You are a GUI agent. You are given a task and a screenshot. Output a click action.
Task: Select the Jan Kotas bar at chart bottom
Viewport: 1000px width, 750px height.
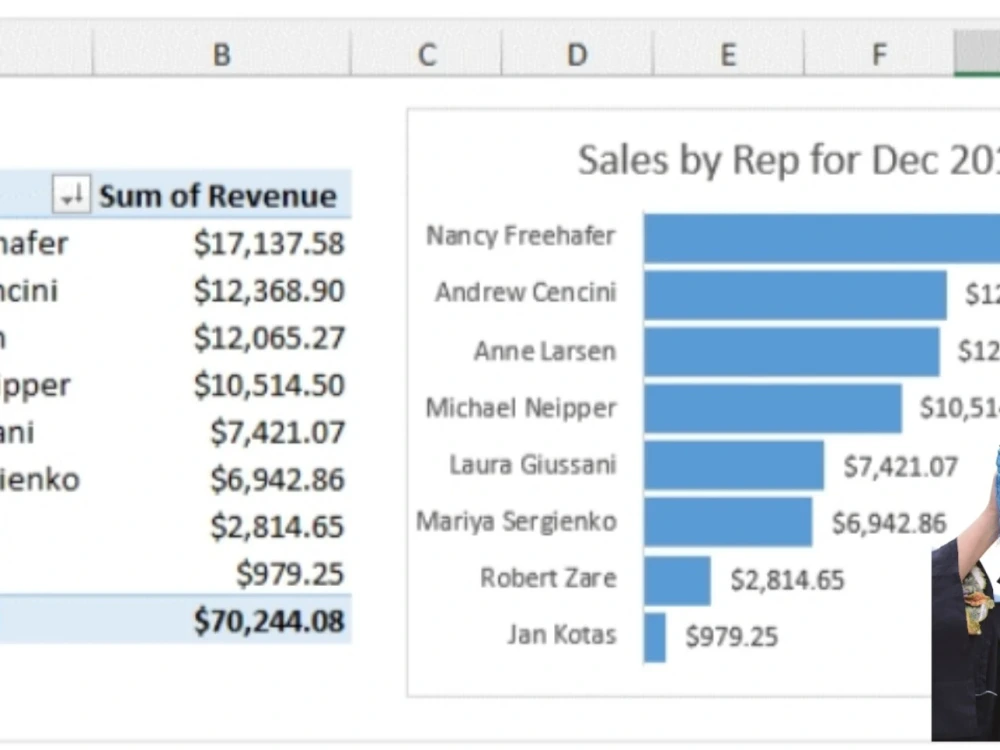pyautogui.click(x=655, y=637)
